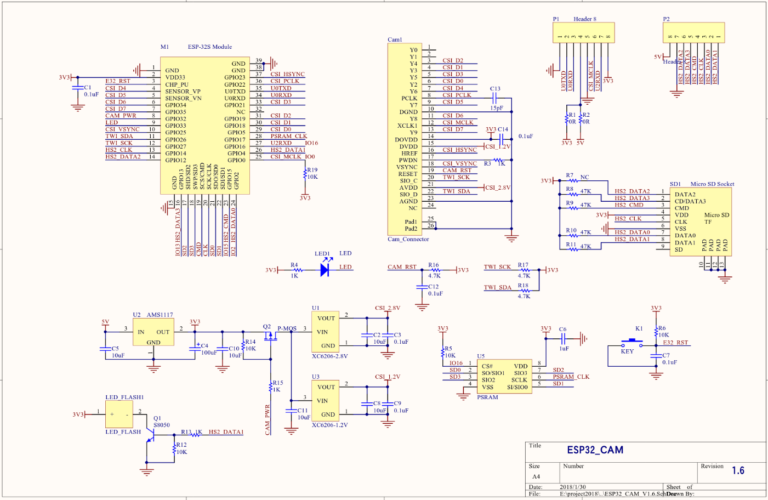This screenshot has height=500, width=768.
Task: Click resistor R18 4.7K on TWI_SDA
Action: click(524, 290)
